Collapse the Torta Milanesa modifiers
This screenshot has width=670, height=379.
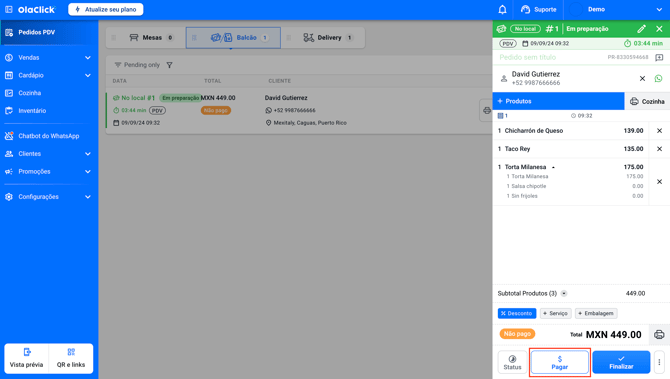point(553,167)
